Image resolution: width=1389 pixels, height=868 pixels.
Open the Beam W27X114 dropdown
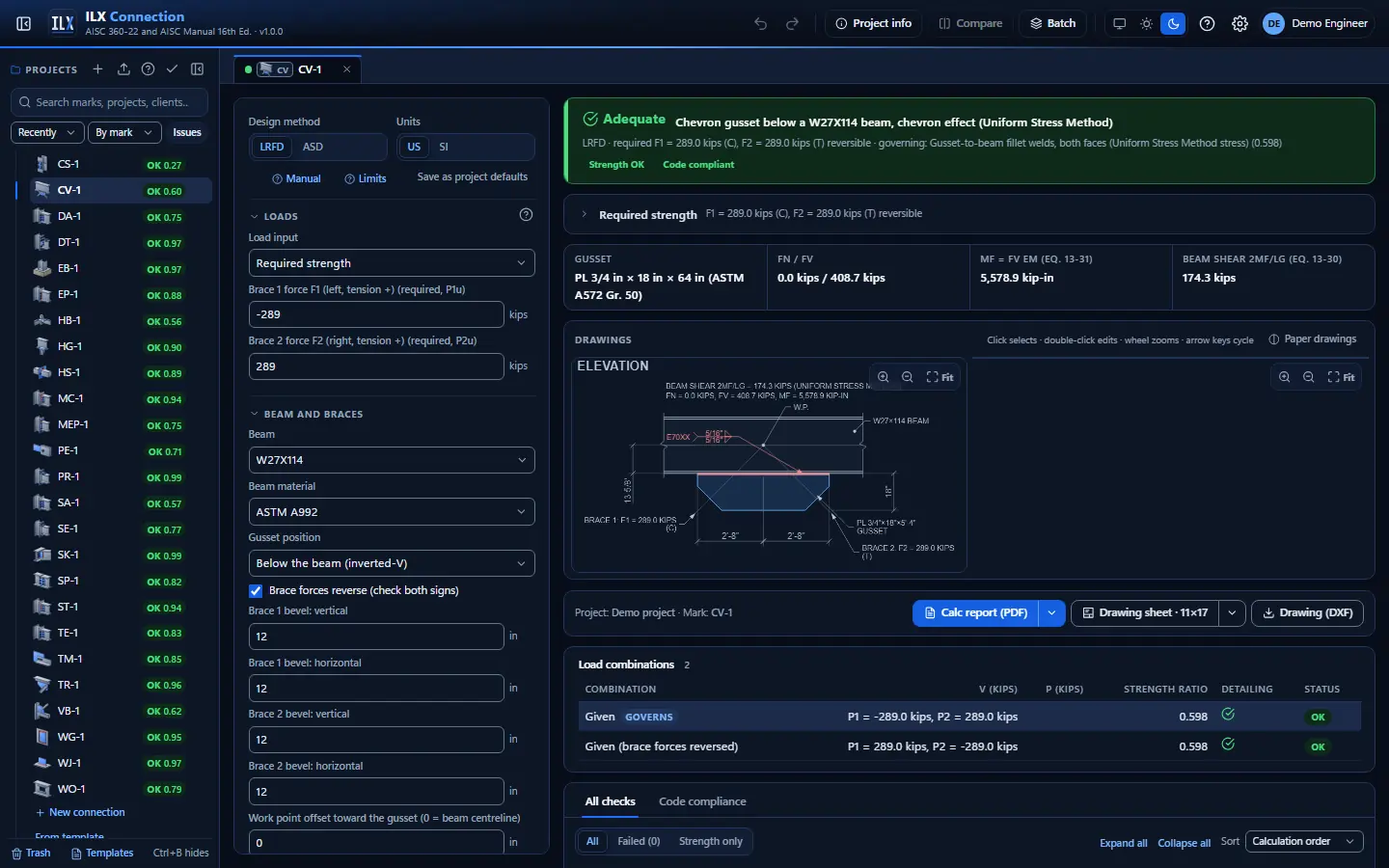point(392,460)
